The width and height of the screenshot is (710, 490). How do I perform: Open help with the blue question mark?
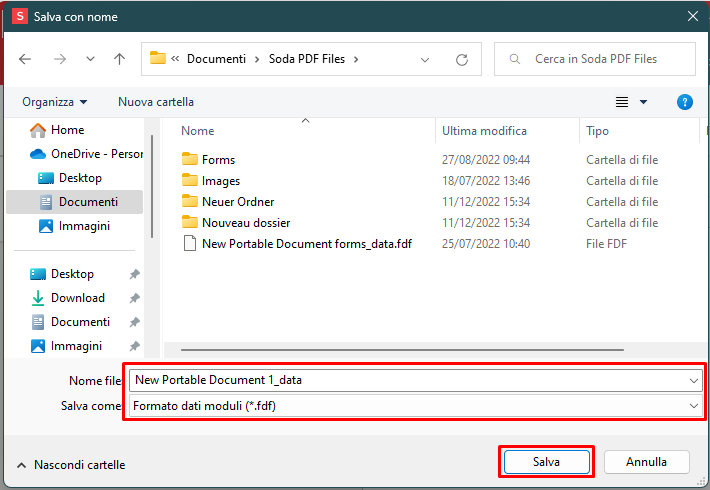[685, 102]
